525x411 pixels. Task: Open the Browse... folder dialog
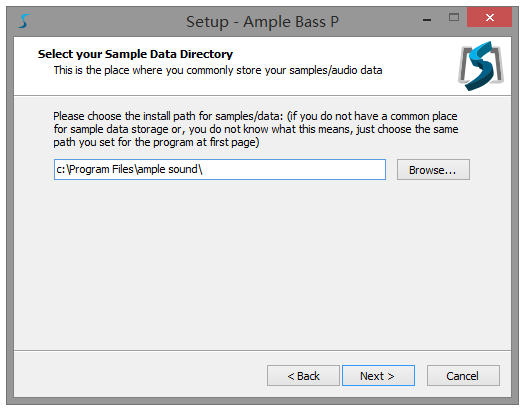(x=433, y=170)
